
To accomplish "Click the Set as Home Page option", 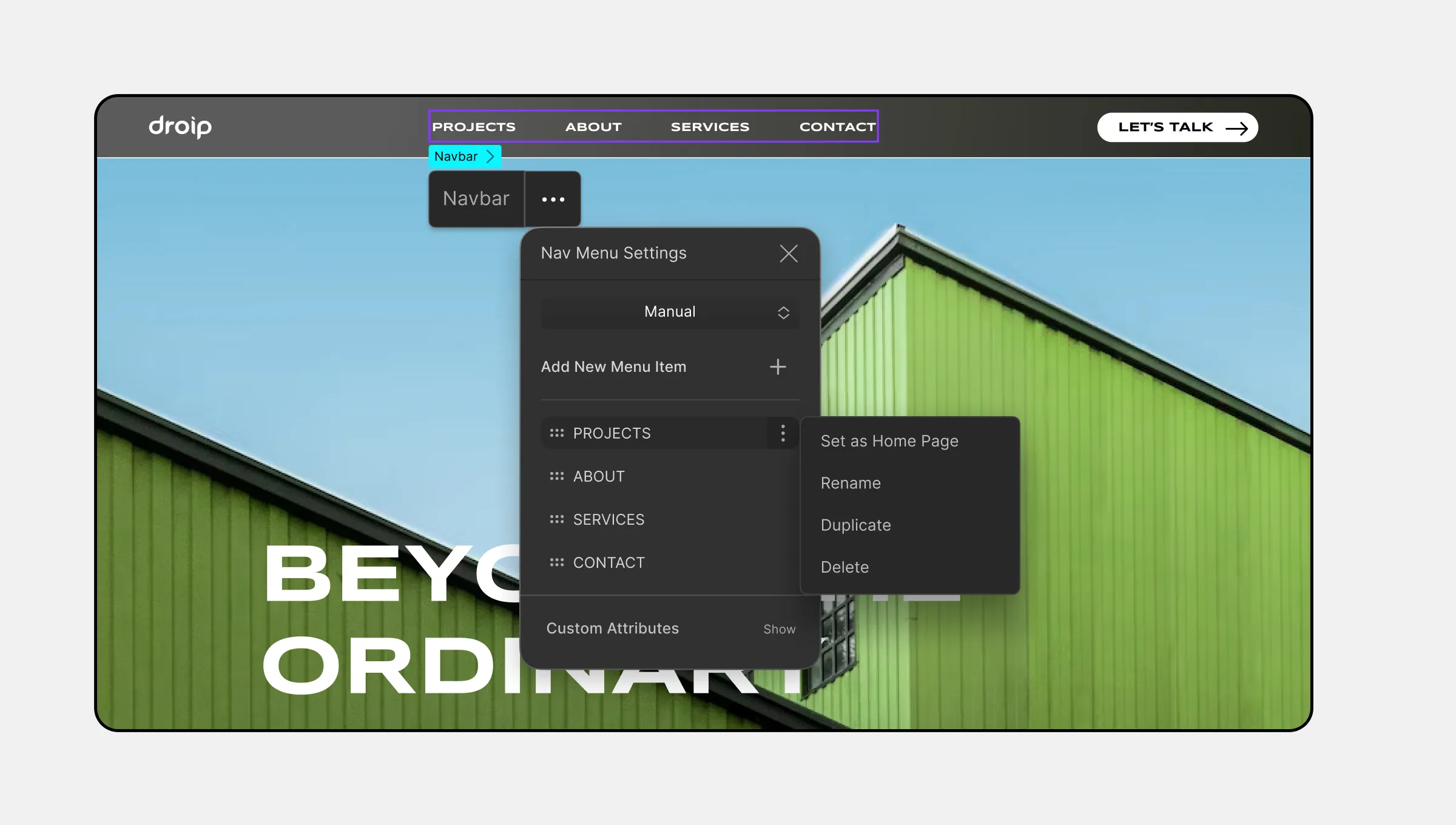I will pos(889,440).
